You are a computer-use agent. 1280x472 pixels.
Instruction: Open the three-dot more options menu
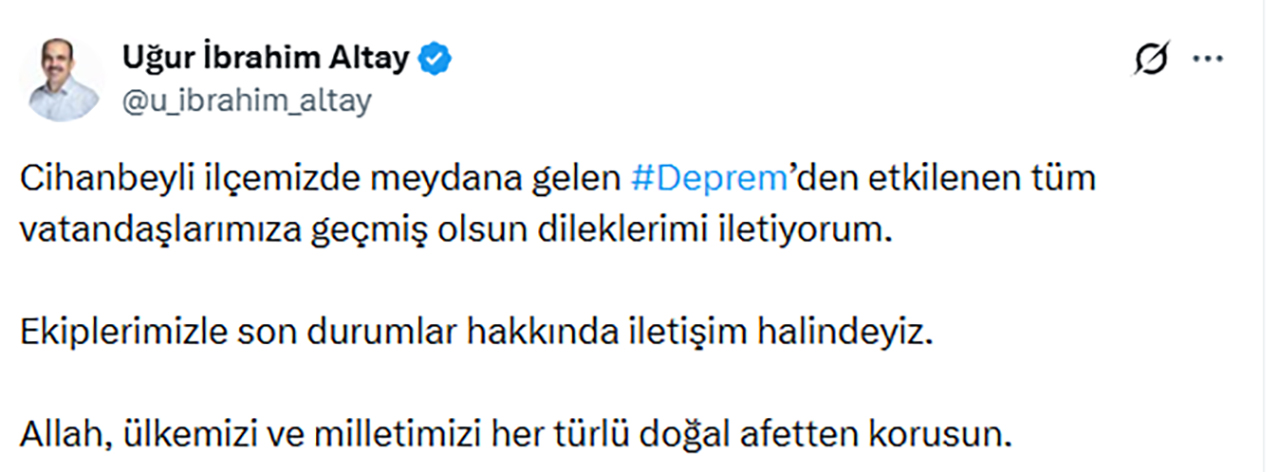click(x=1209, y=60)
